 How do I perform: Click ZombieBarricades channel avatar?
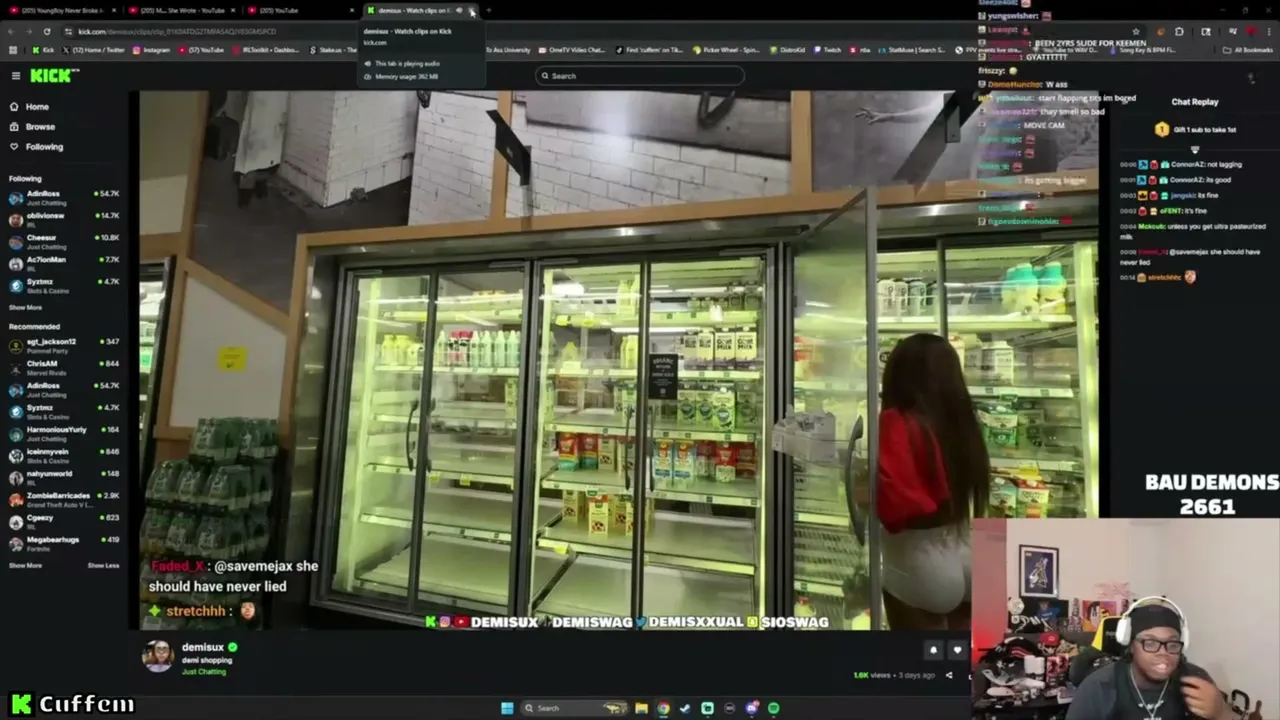[x=16, y=499]
